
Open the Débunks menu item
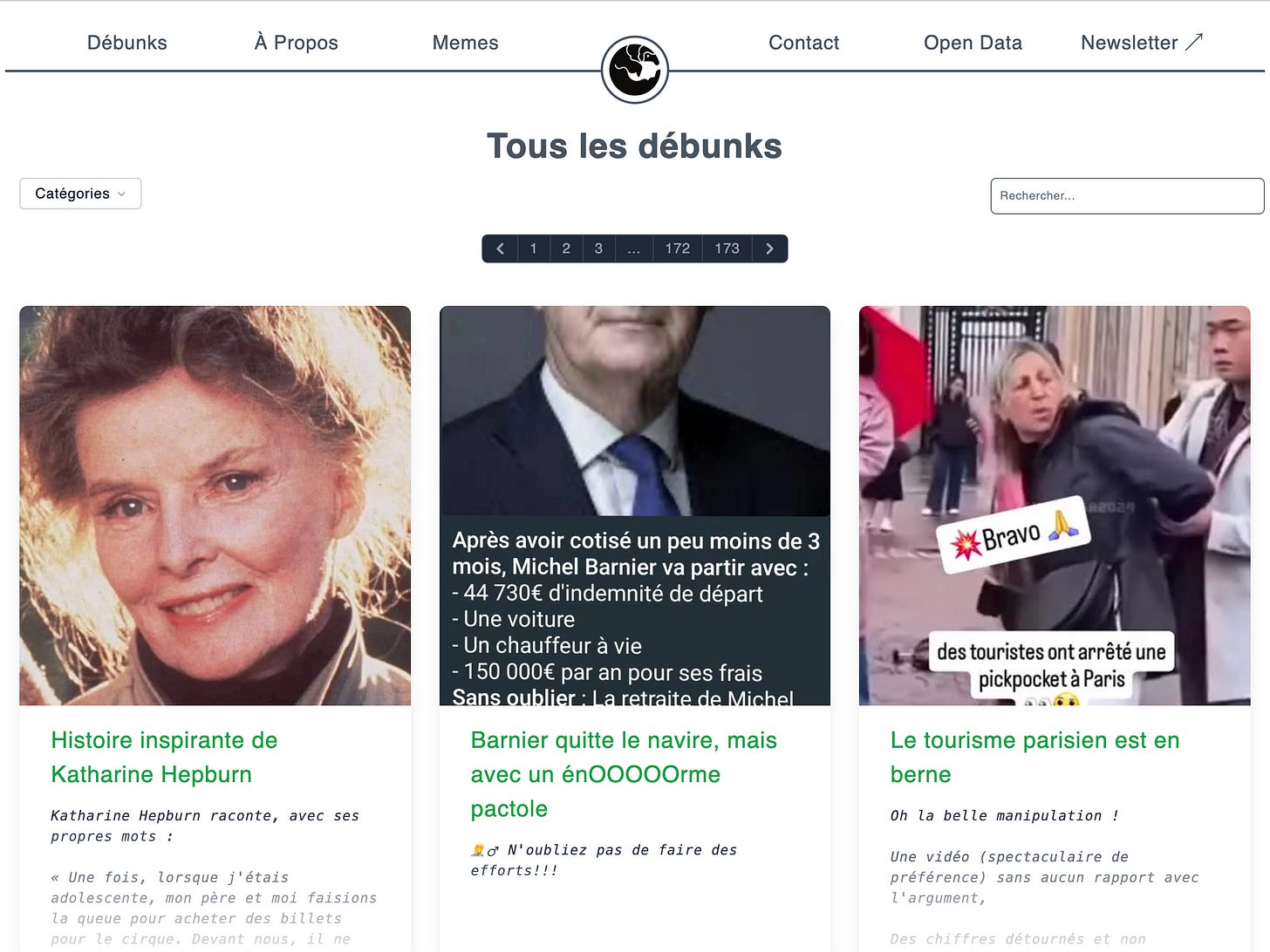click(x=127, y=43)
